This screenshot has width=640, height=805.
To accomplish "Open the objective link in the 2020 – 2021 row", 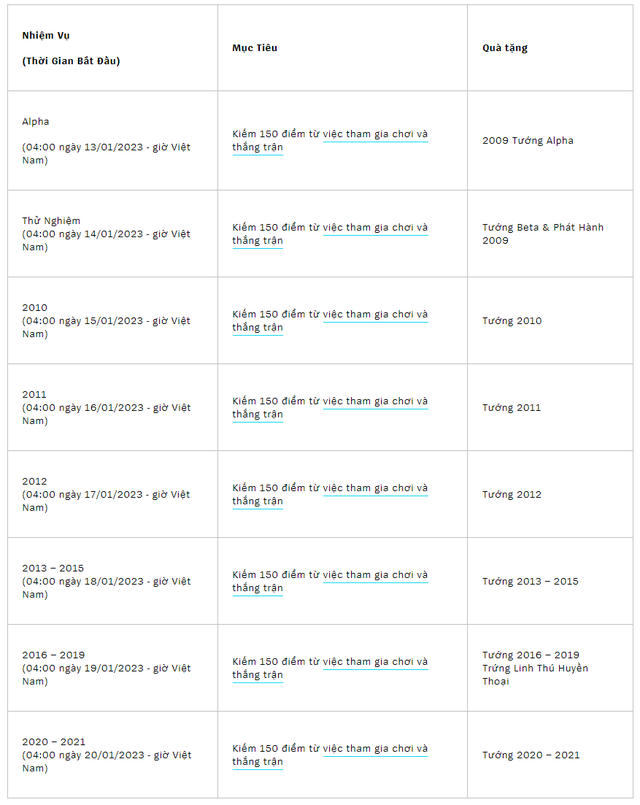I will pyautogui.click(x=375, y=750).
